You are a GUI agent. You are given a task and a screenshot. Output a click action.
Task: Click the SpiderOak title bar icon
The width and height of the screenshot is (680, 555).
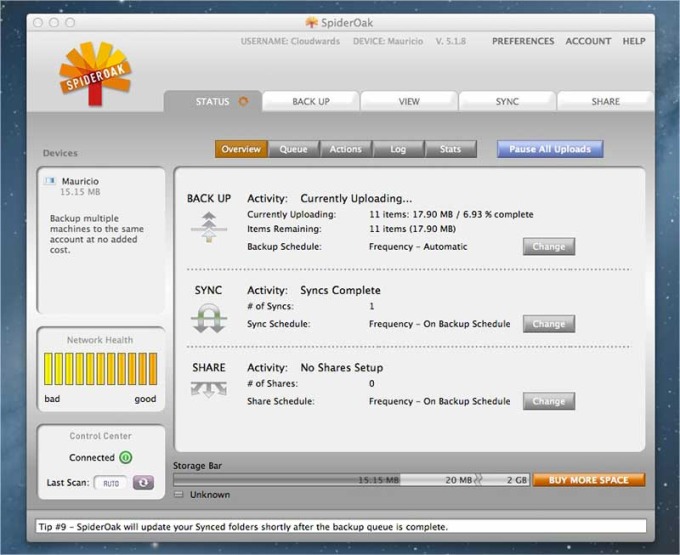[x=311, y=23]
